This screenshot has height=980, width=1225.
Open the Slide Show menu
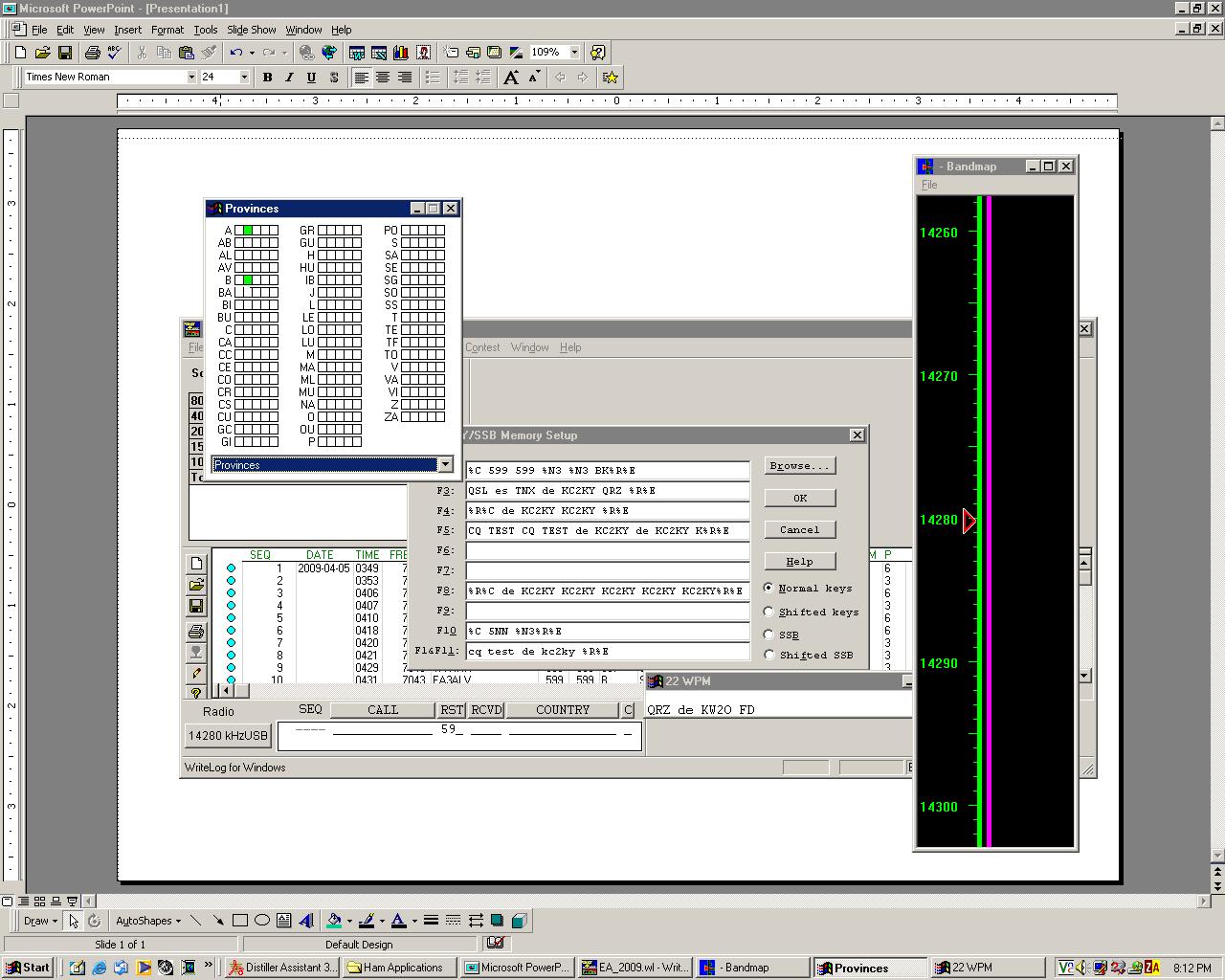[251, 30]
